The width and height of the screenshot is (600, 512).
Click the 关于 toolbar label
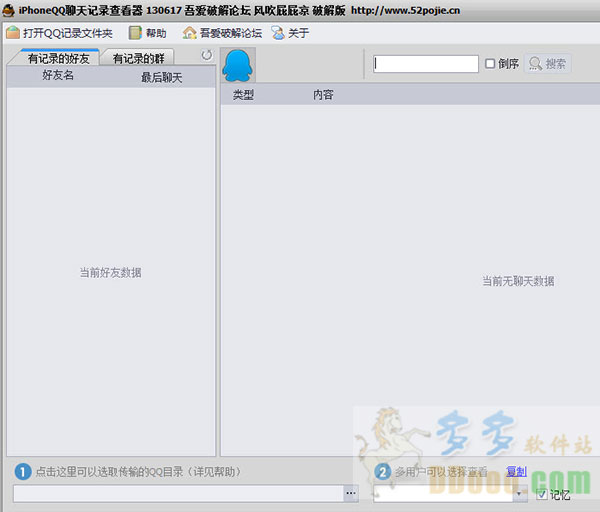click(x=298, y=33)
